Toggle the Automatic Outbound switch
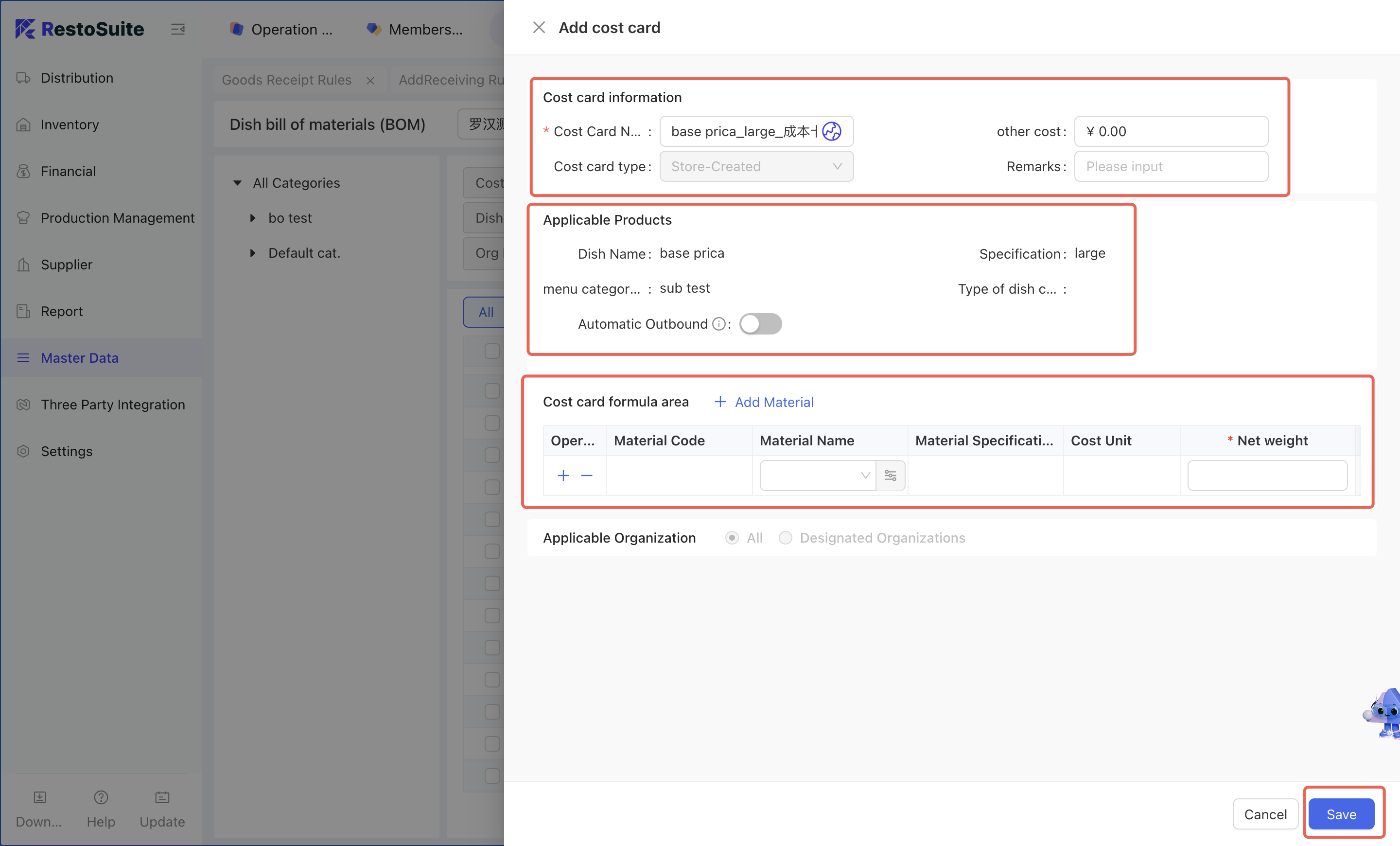 coord(760,324)
